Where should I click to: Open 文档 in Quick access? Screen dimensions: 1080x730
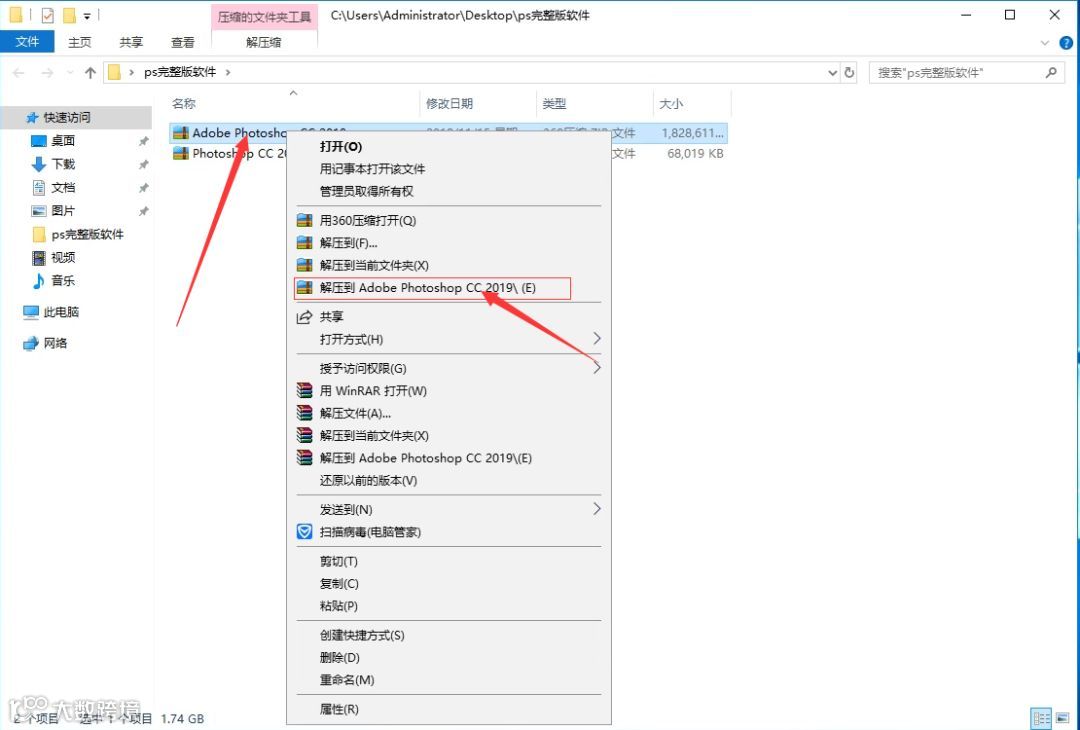click(63, 187)
